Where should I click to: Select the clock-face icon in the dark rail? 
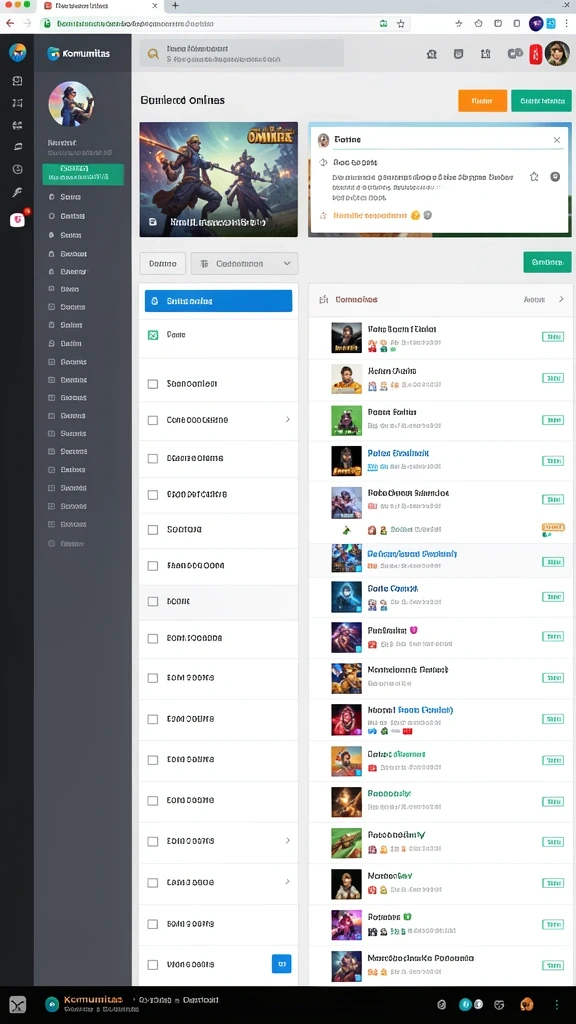[18, 169]
